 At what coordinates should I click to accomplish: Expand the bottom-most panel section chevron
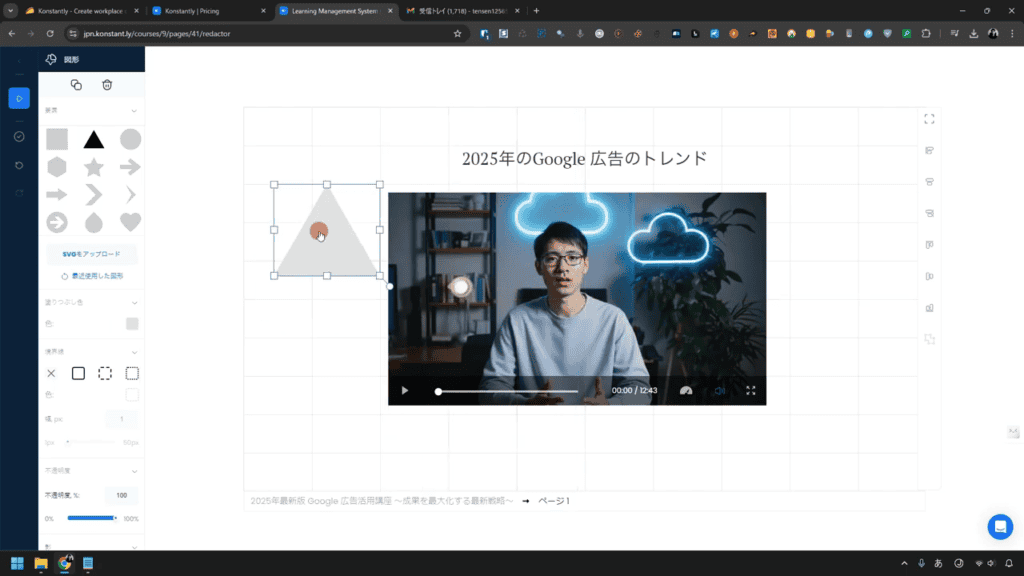coord(134,547)
